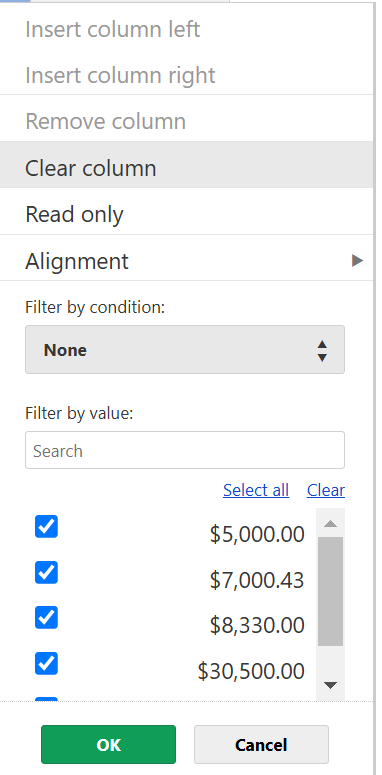Open the Filter by condition dropdown
The image size is (382, 775).
point(185,349)
